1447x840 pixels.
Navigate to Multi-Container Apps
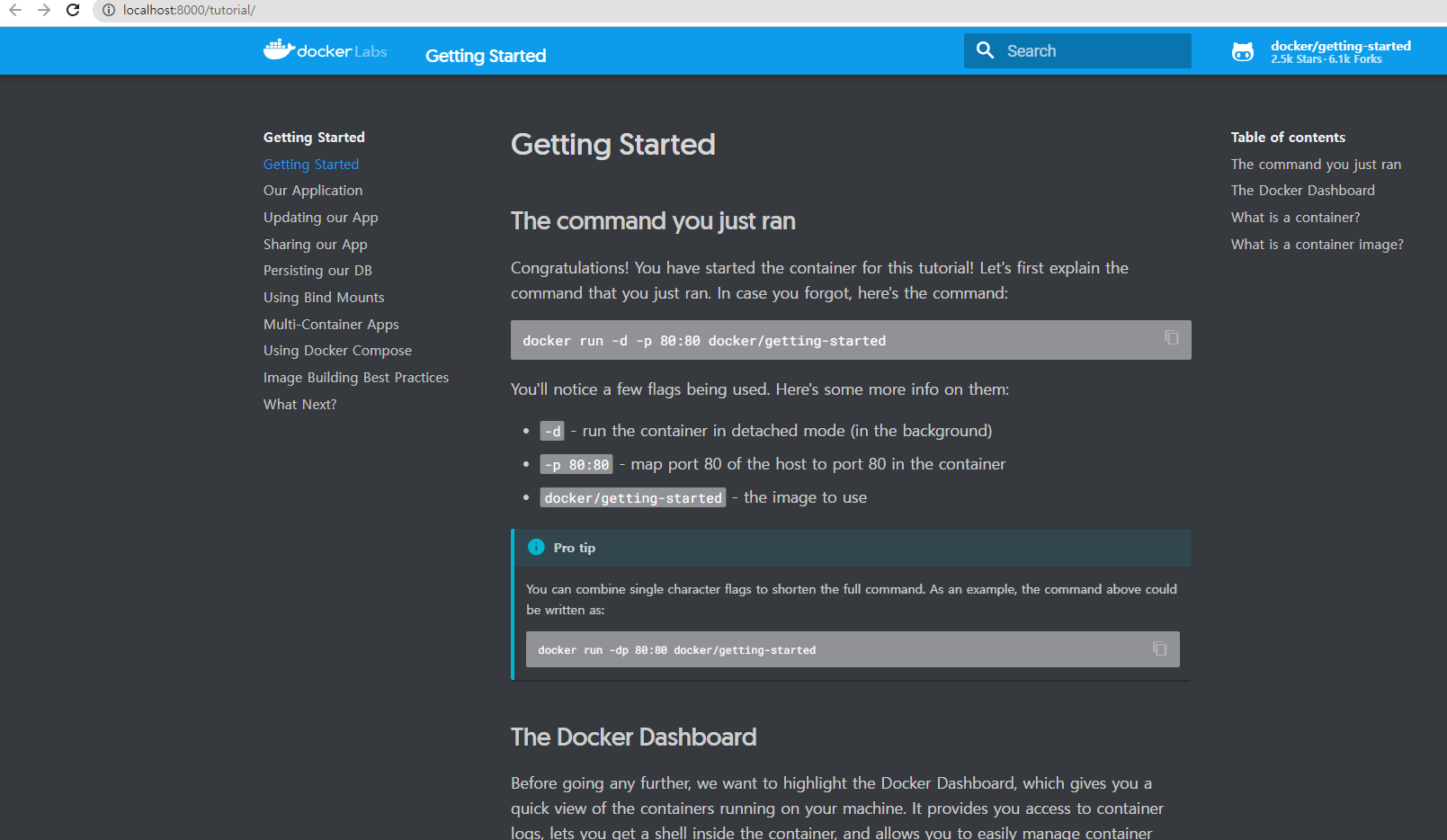(x=331, y=325)
